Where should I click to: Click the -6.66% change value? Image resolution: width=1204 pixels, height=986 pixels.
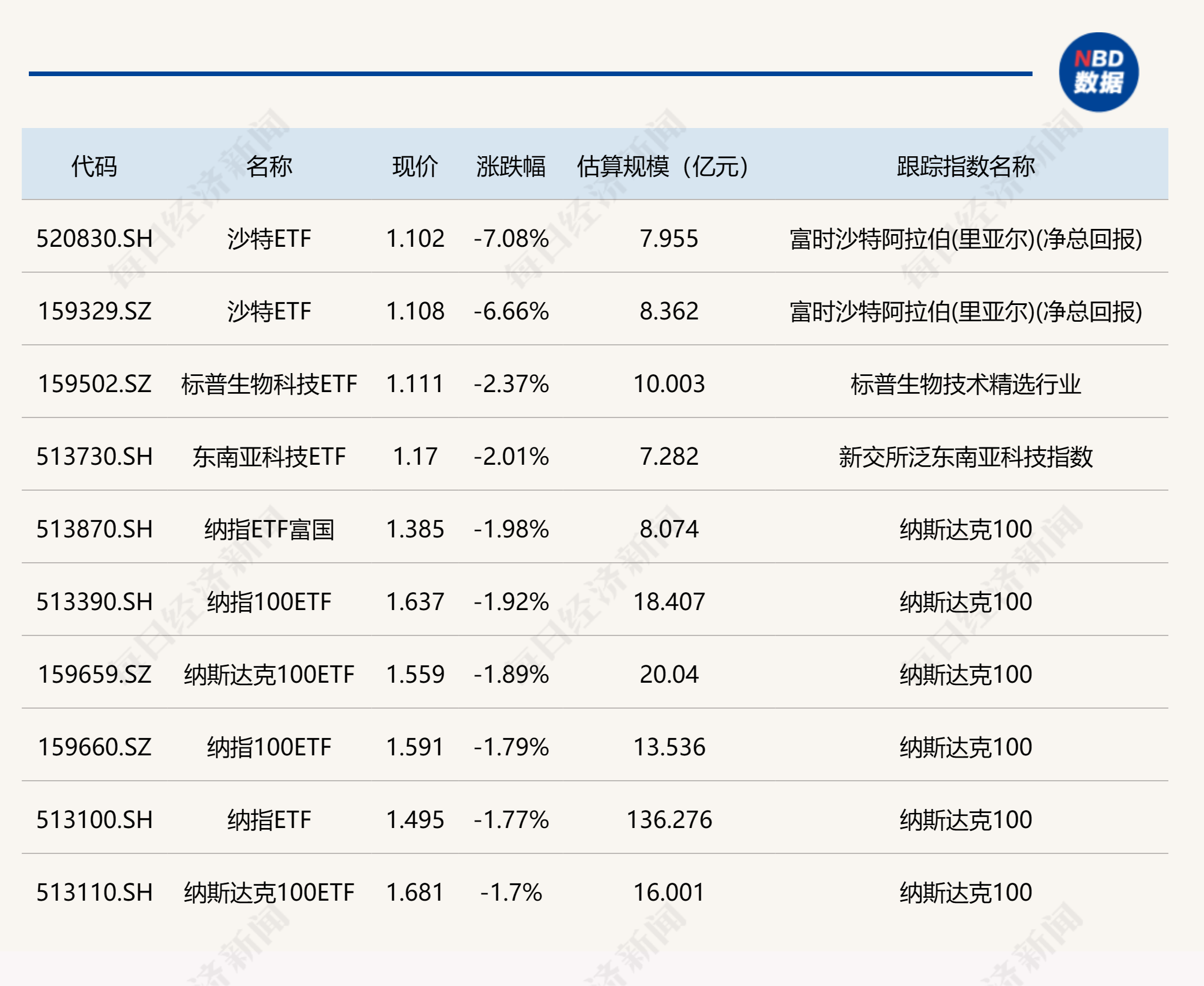pos(511,311)
